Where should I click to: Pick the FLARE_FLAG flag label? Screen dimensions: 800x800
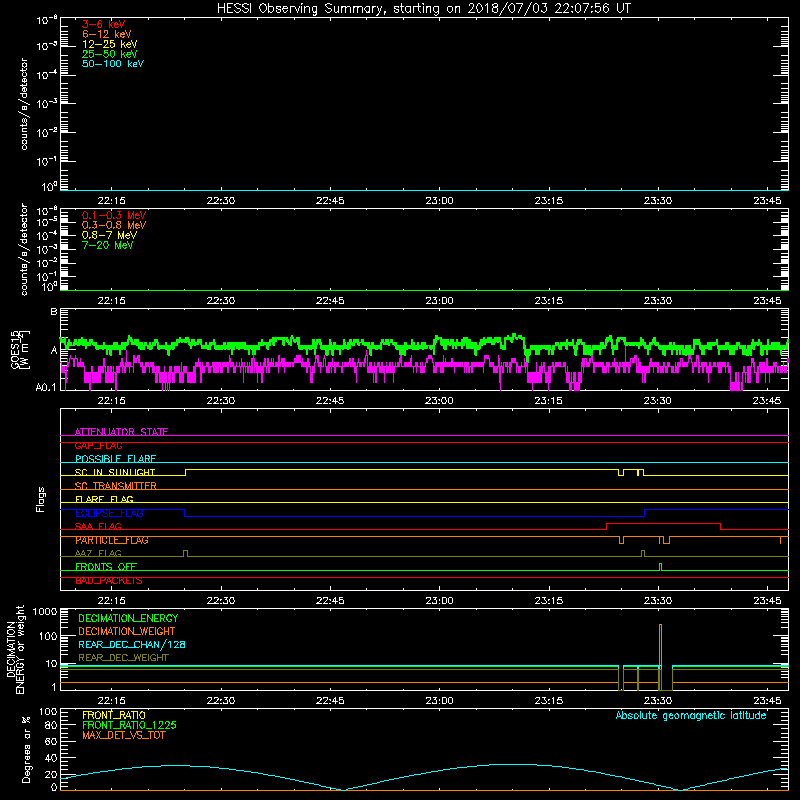click(104, 499)
